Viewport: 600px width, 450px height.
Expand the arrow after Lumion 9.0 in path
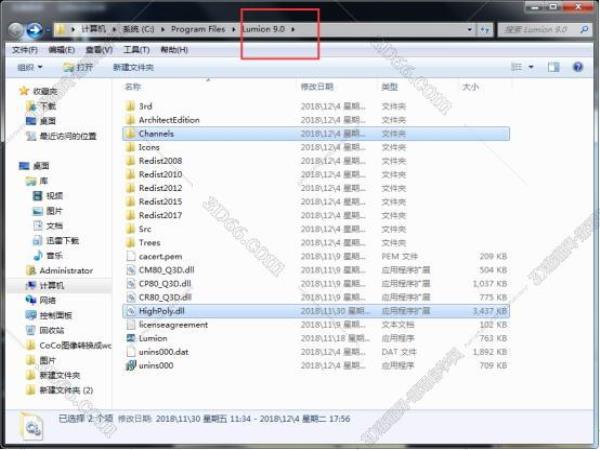(x=293, y=29)
